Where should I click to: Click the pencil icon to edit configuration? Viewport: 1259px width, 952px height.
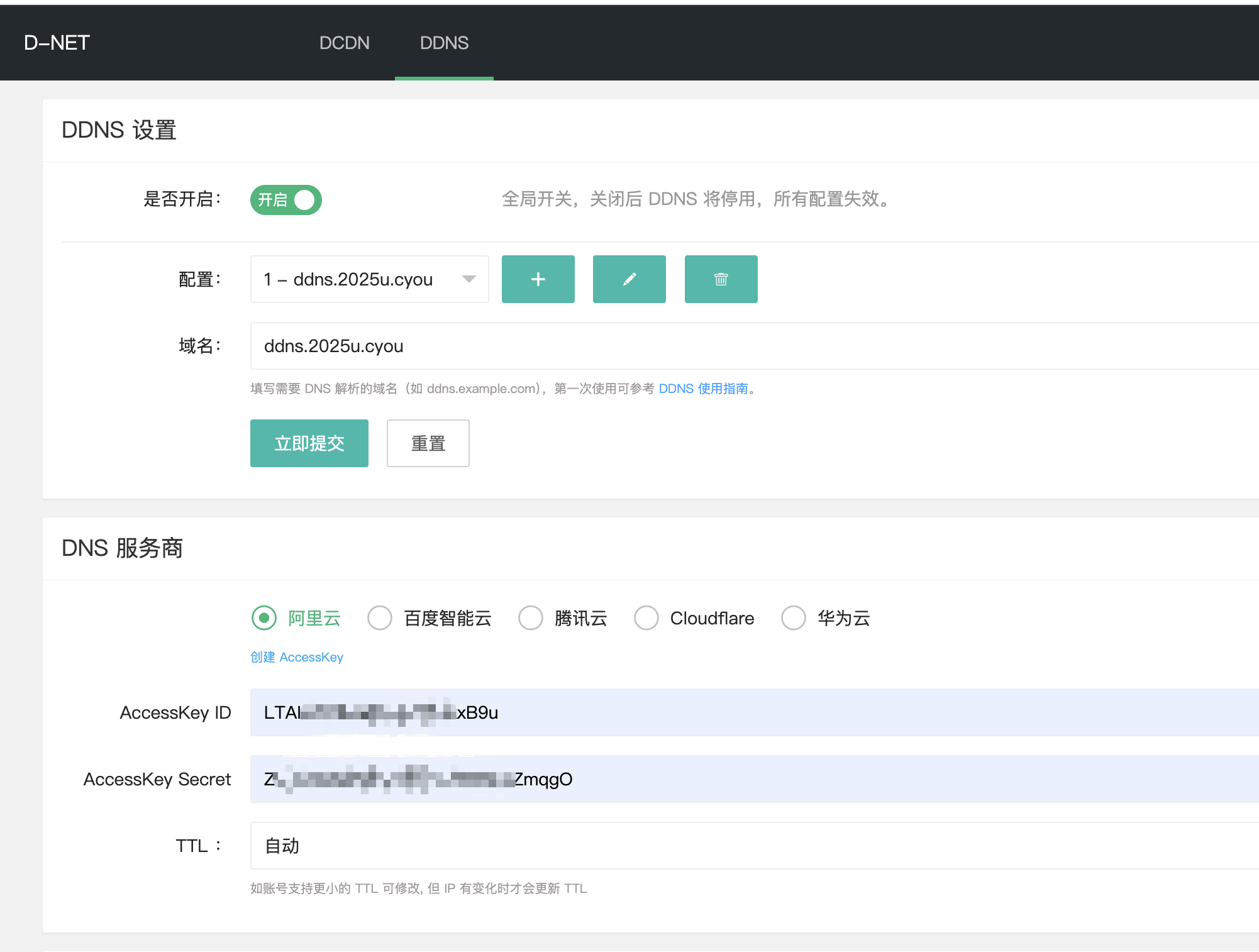[x=629, y=279]
